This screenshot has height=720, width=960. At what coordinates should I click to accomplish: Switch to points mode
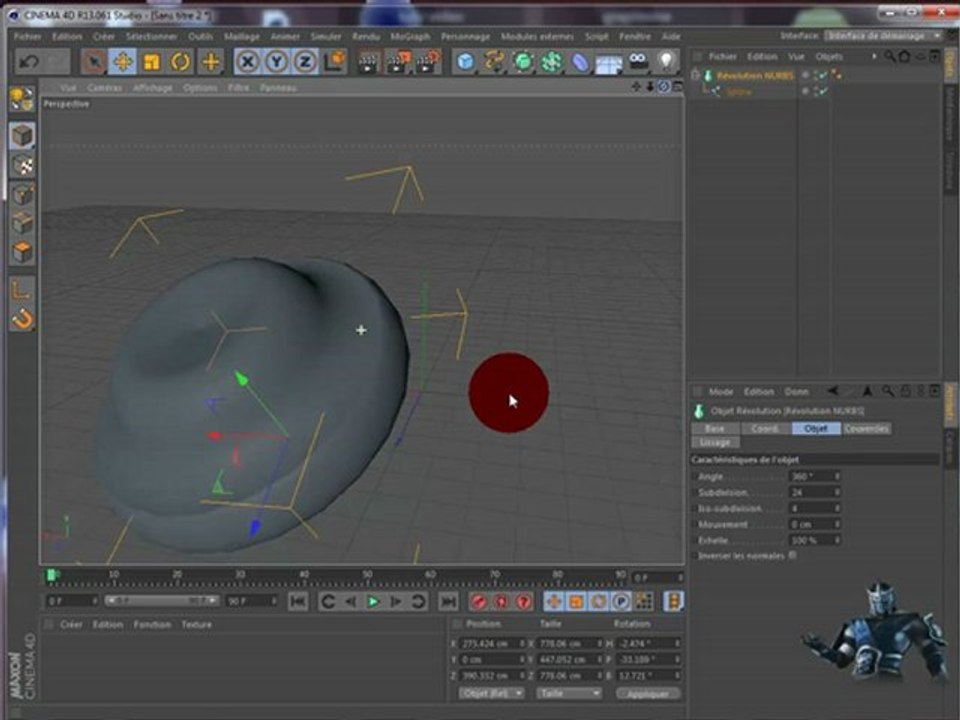tap(22, 195)
